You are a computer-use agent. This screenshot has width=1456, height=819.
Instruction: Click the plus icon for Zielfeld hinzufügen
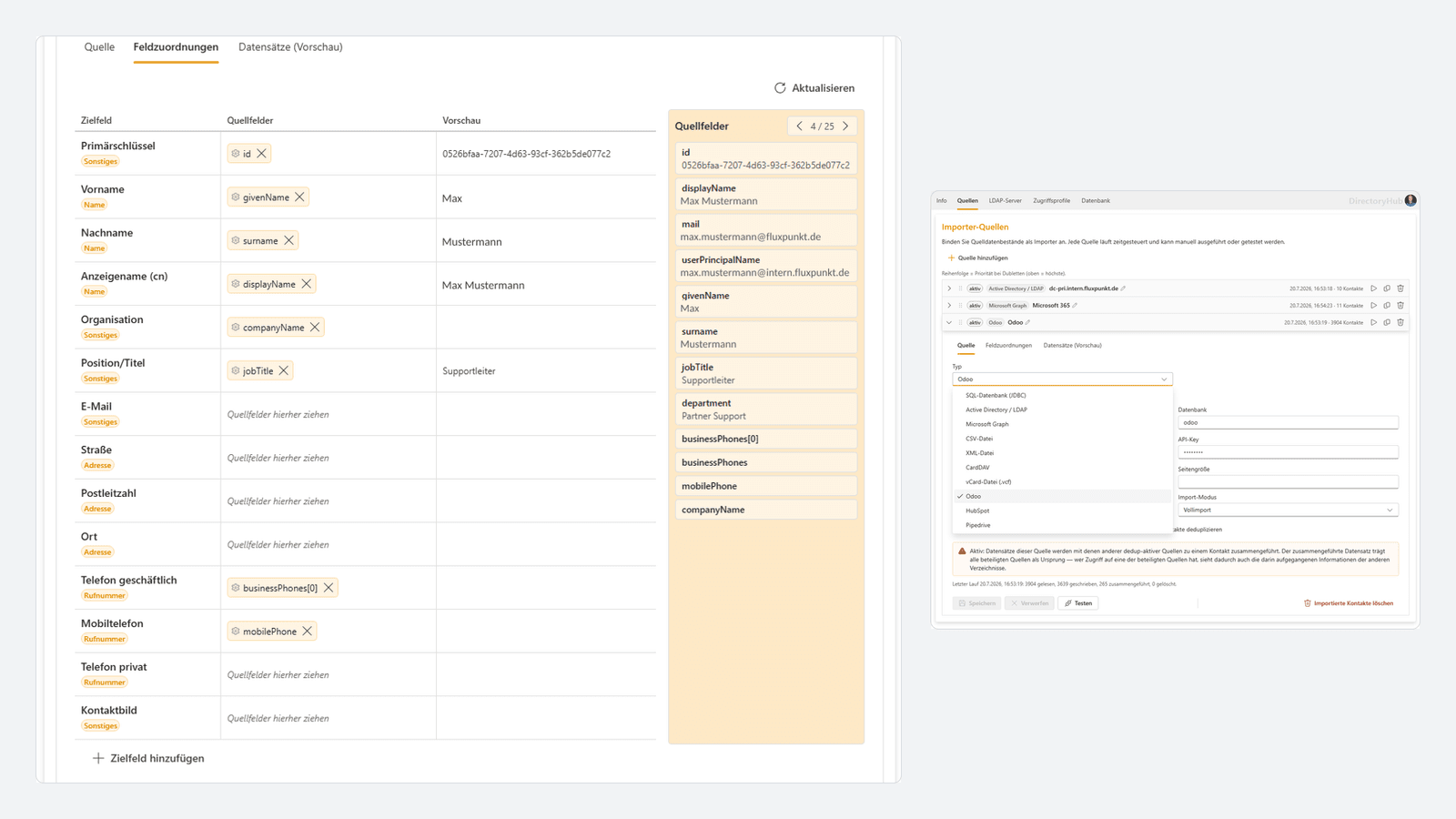98,758
